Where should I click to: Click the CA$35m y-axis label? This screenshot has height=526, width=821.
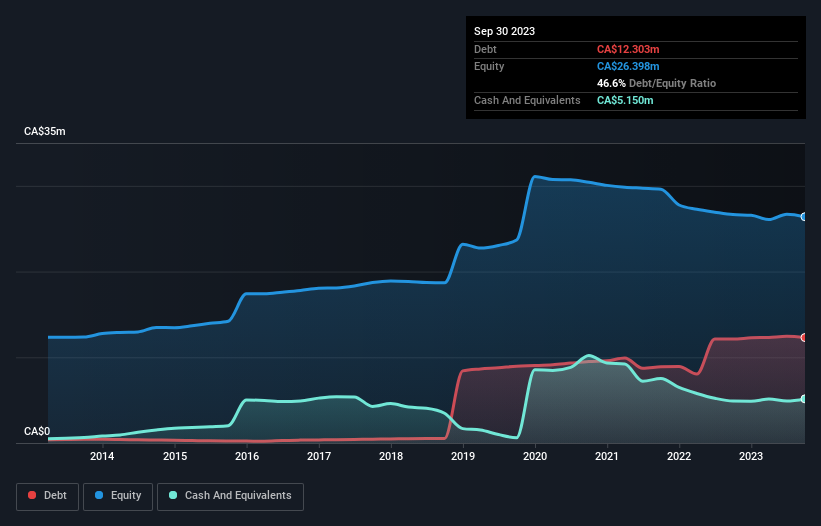click(x=45, y=131)
